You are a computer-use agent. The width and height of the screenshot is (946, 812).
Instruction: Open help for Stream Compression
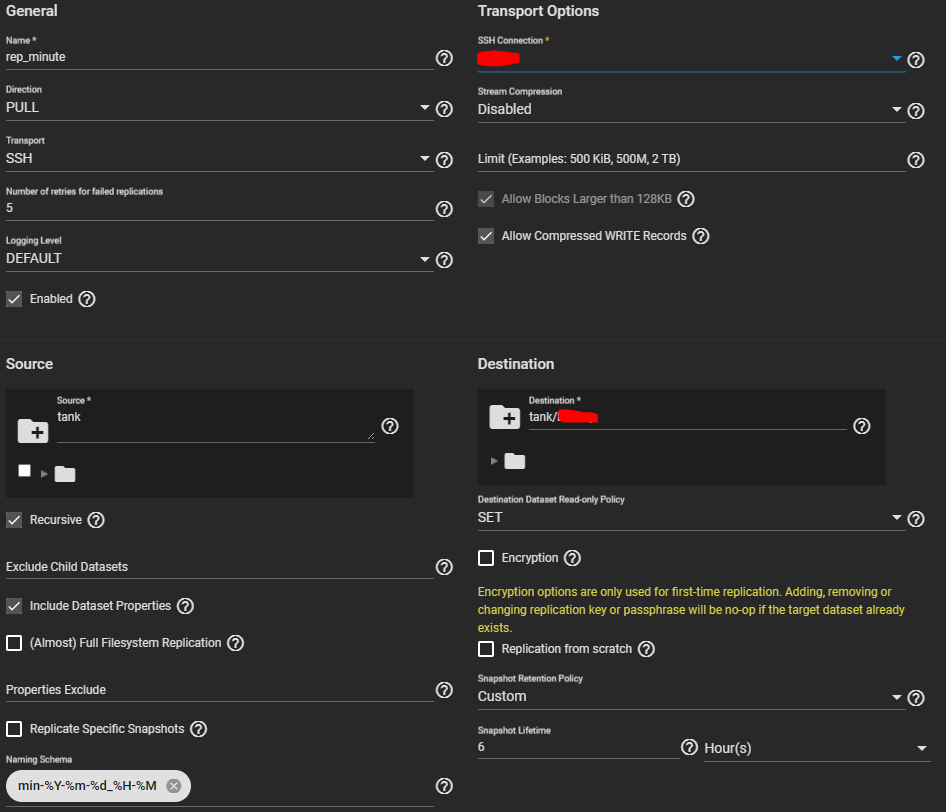coord(915,111)
